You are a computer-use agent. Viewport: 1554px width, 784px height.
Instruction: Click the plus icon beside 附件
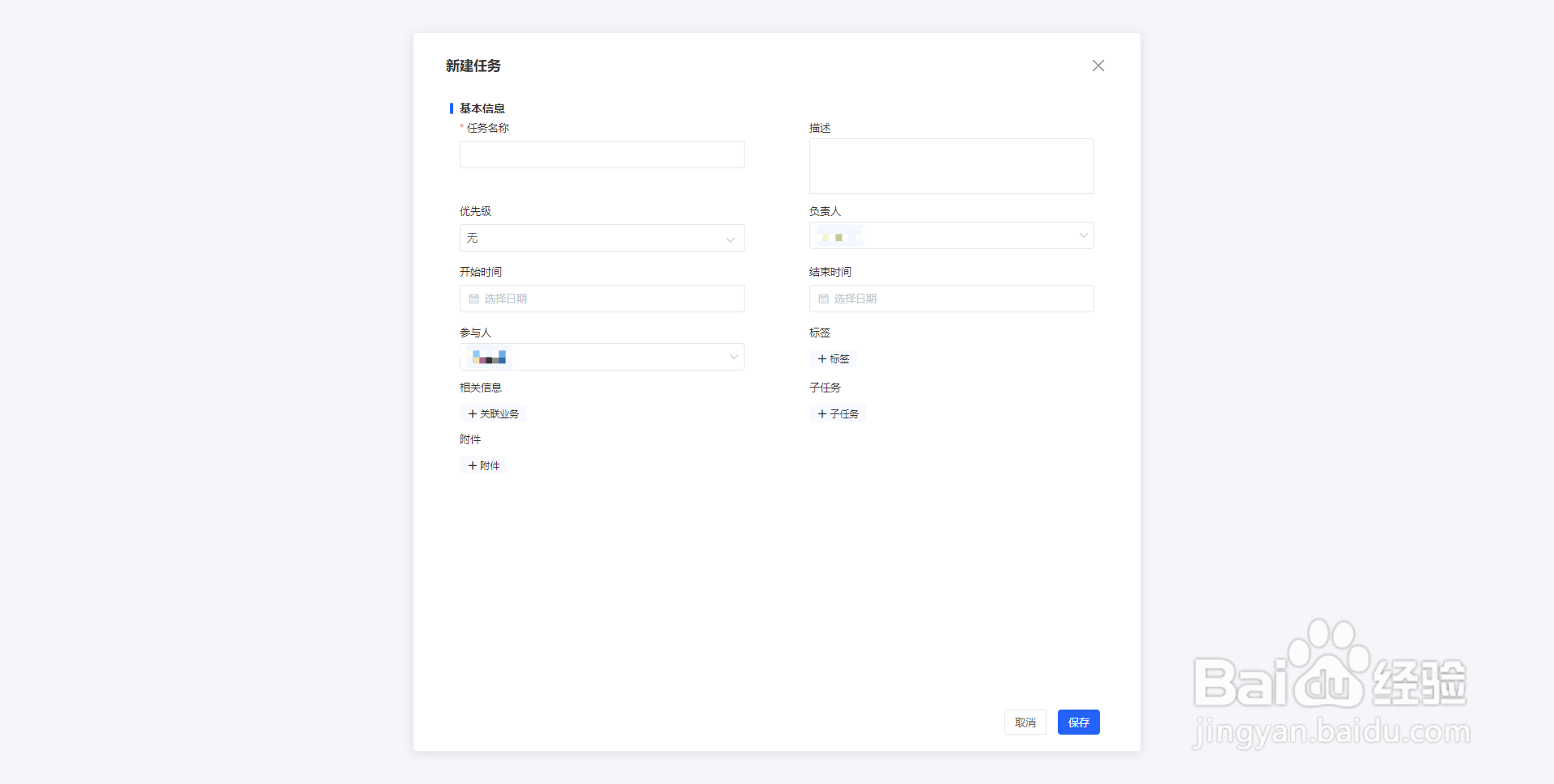coord(473,465)
